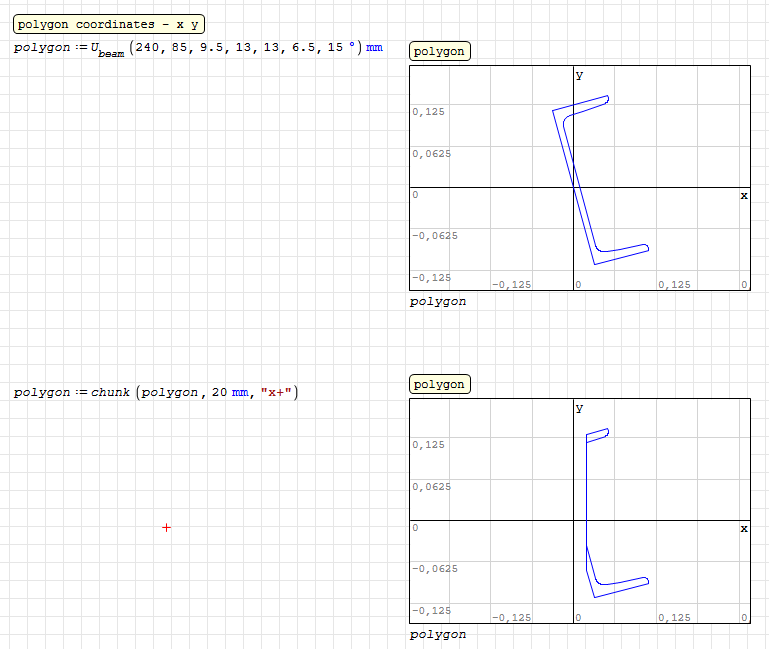The width and height of the screenshot is (769, 649).
Task: Select the chunk function name in second formula
Action: click(110, 392)
